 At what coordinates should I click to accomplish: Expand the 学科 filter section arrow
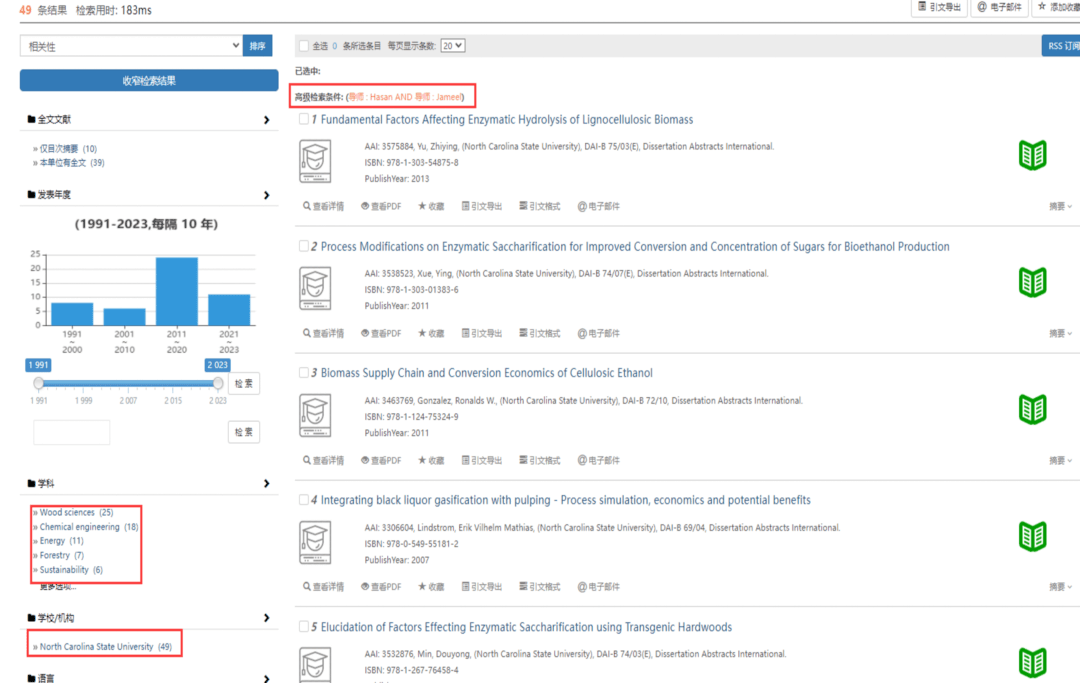[267, 483]
